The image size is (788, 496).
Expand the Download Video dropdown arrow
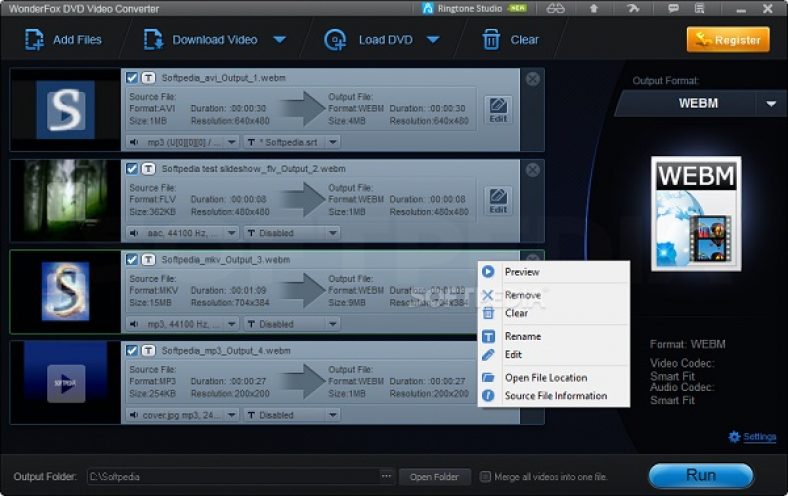[x=280, y=40]
